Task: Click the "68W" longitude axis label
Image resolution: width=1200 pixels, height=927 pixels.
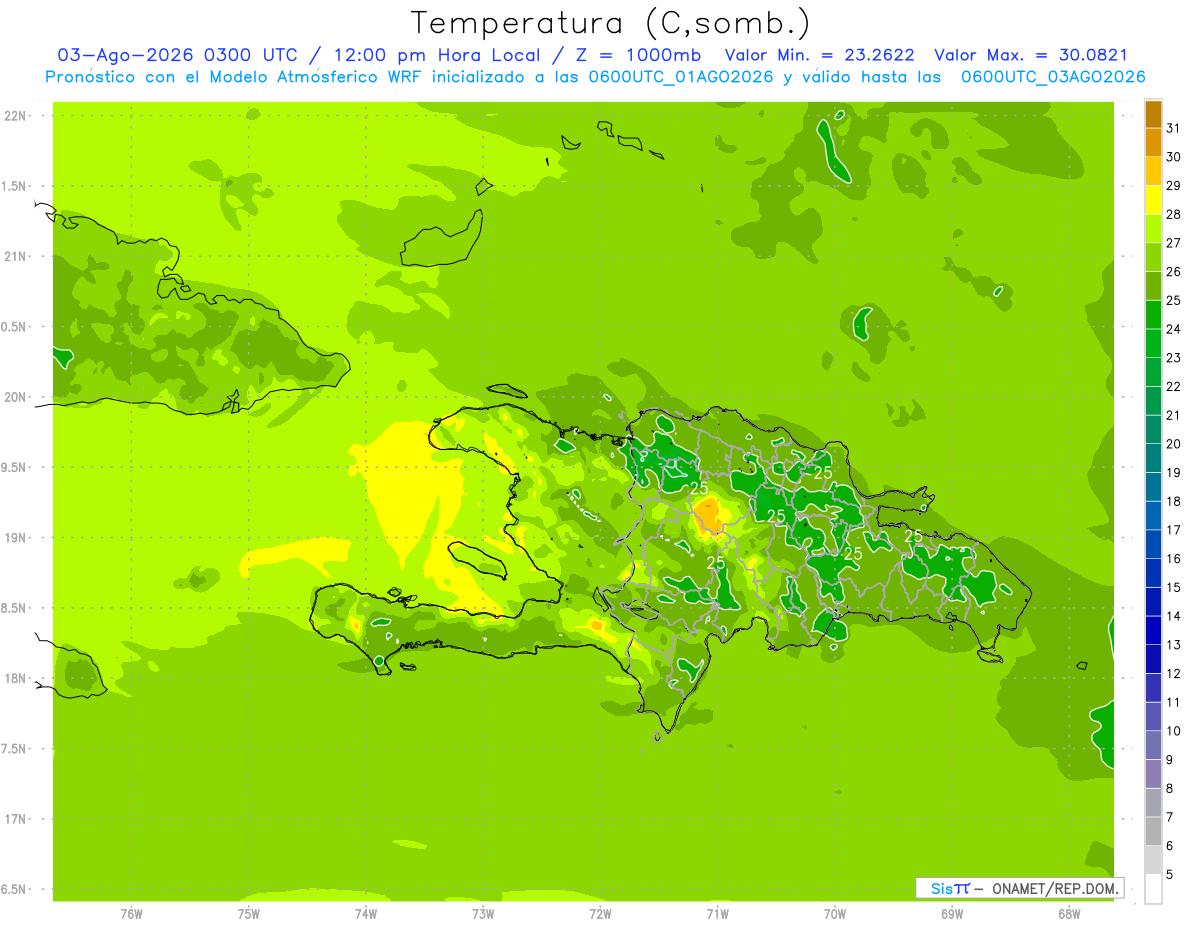Action: (x=1069, y=914)
